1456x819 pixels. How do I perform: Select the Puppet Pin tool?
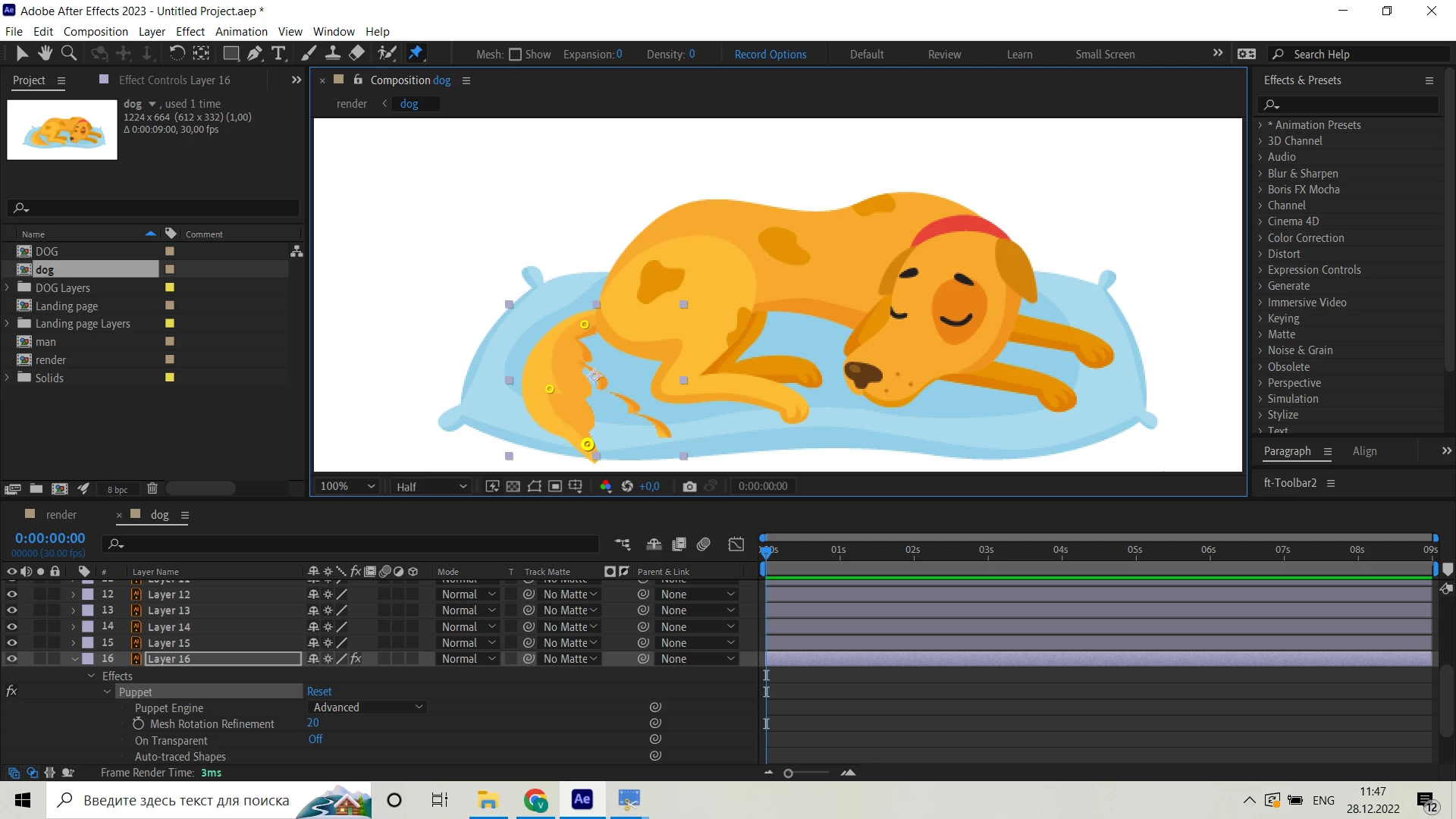416,53
